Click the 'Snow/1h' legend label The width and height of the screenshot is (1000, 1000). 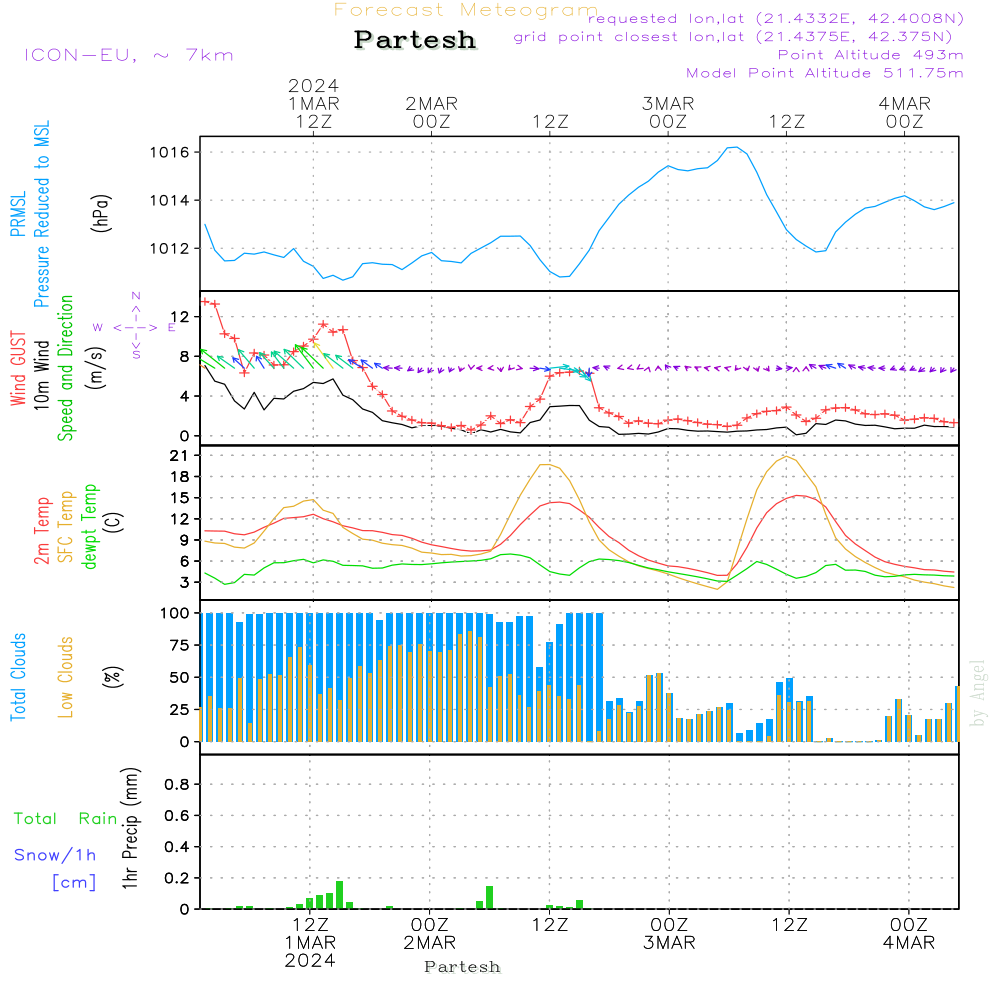55,855
